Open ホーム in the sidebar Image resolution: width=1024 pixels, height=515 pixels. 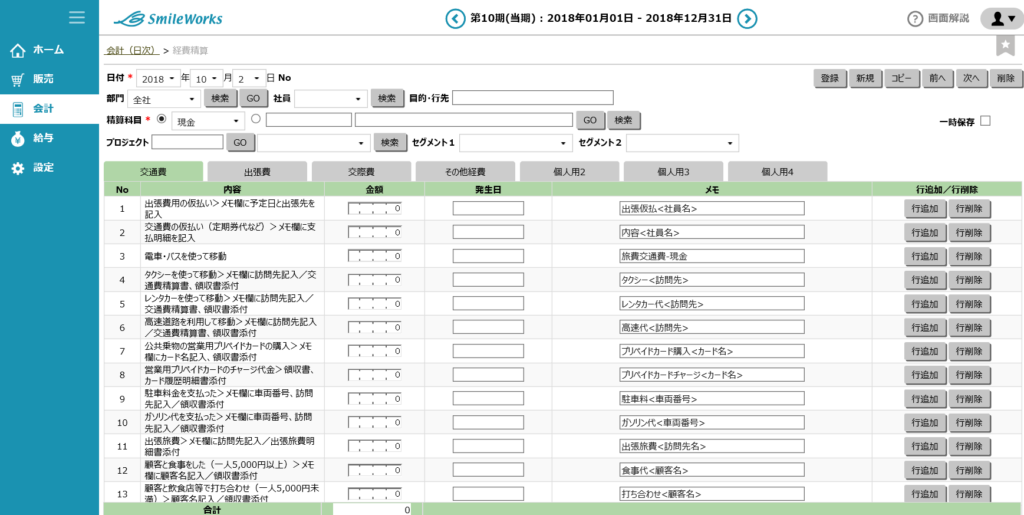[49, 50]
